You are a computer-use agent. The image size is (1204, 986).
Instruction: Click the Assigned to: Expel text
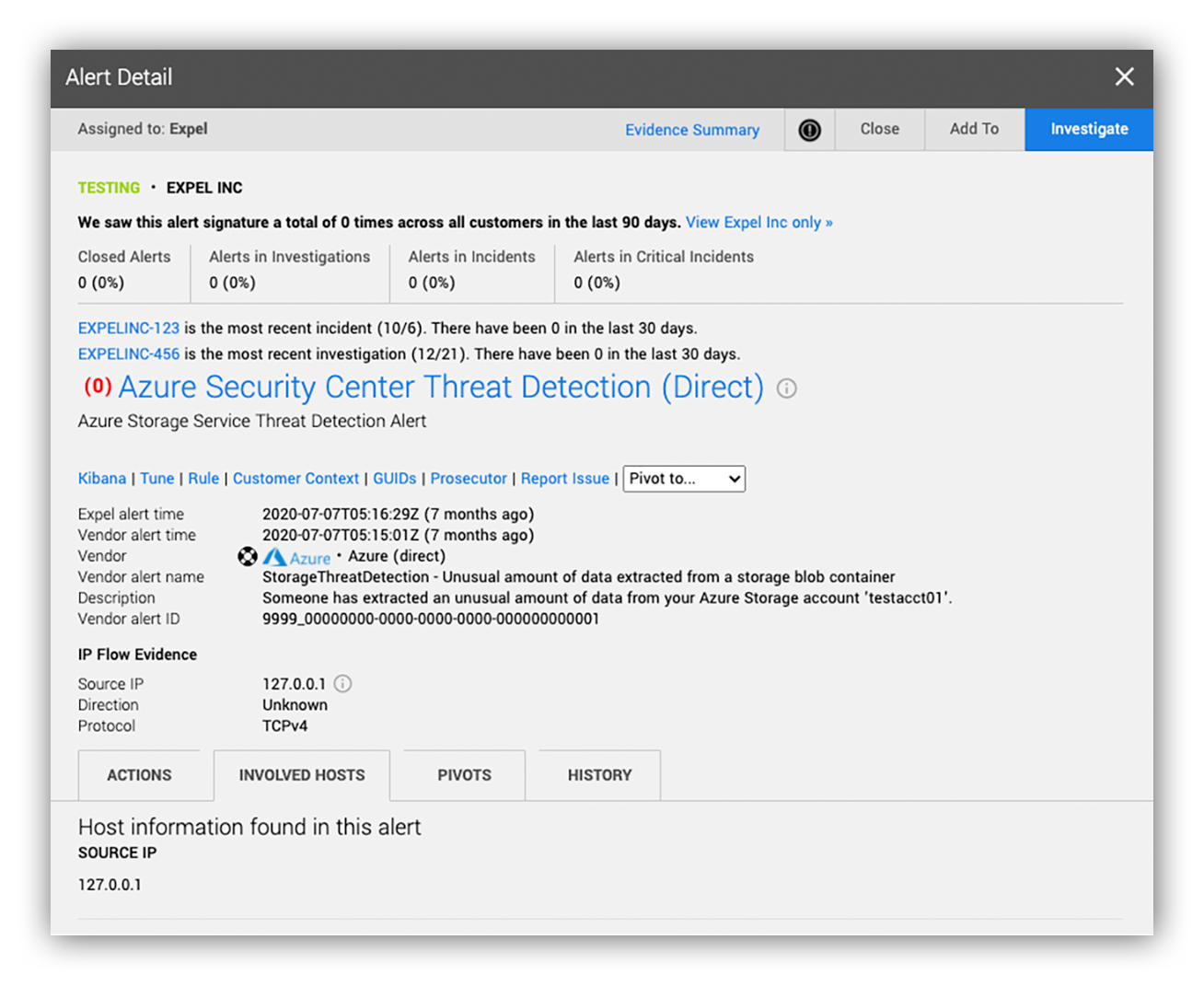pyautogui.click(x=143, y=129)
